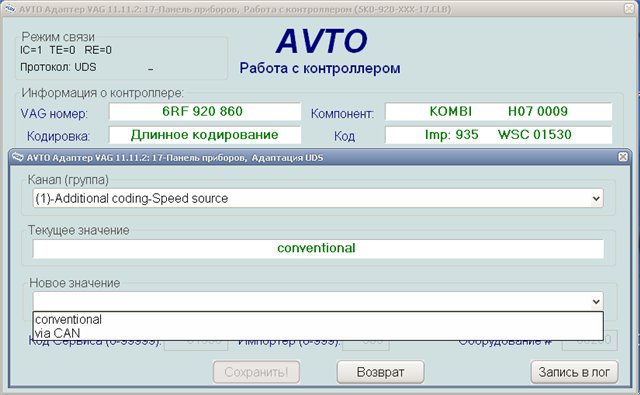Screen dimensions: 640x395
Task: Click the IC=1 TE=0 RE=0 status text
Action: (x=66, y=50)
